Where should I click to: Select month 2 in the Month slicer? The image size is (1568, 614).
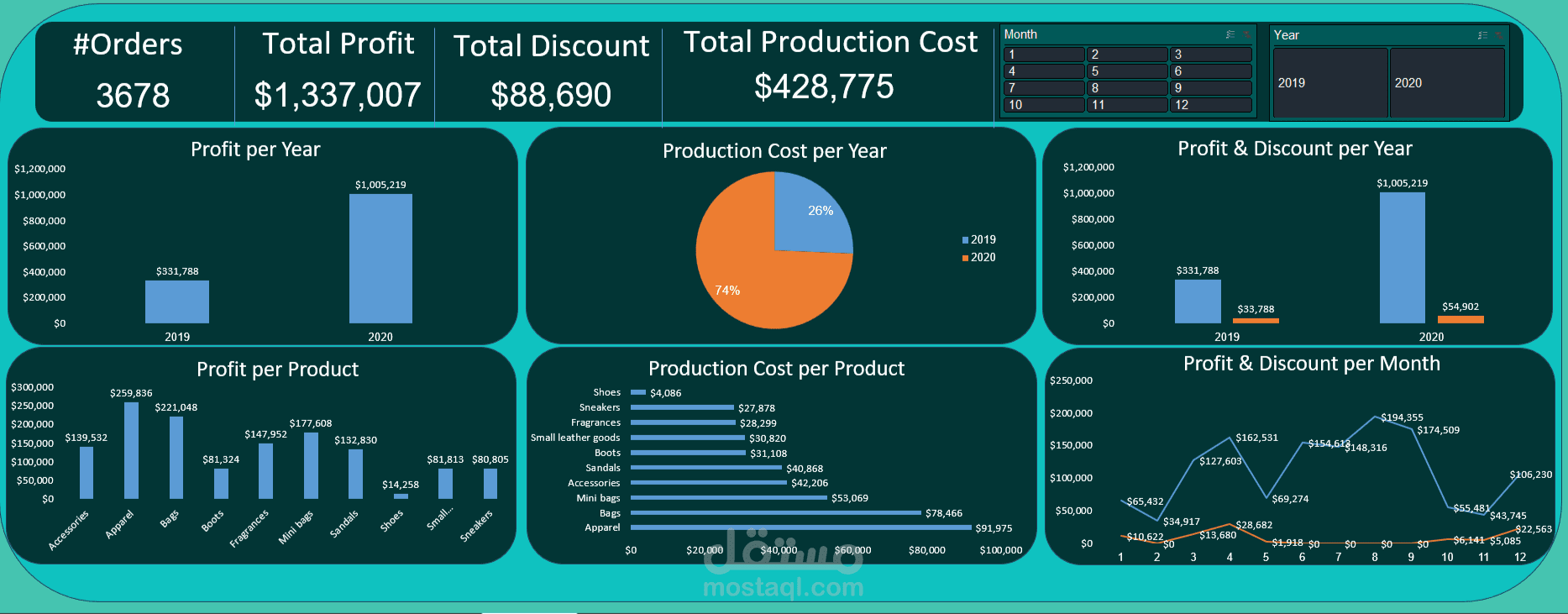click(1127, 55)
